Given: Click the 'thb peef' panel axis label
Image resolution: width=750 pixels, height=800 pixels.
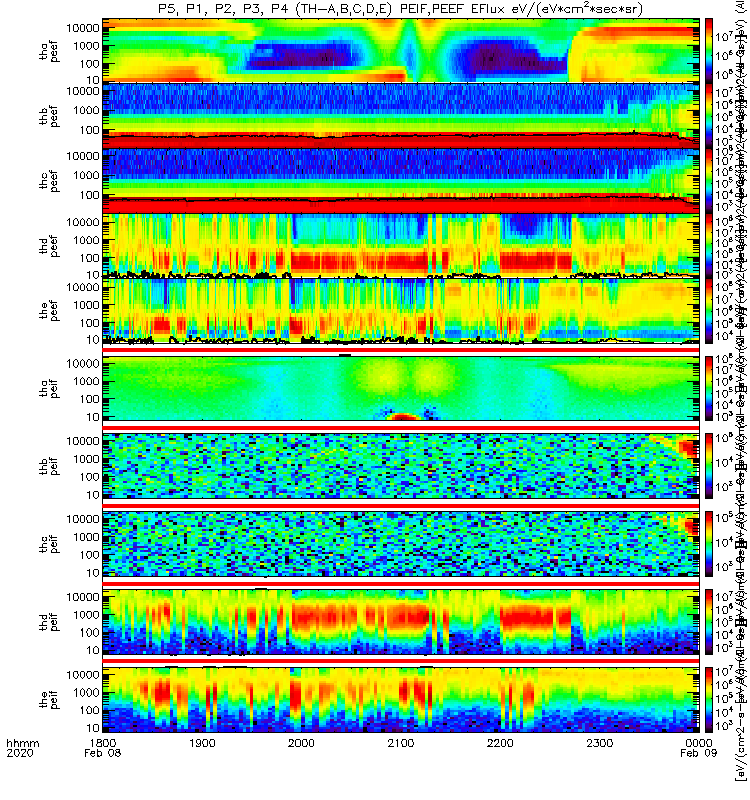Looking at the screenshot, I should tap(49, 116).
